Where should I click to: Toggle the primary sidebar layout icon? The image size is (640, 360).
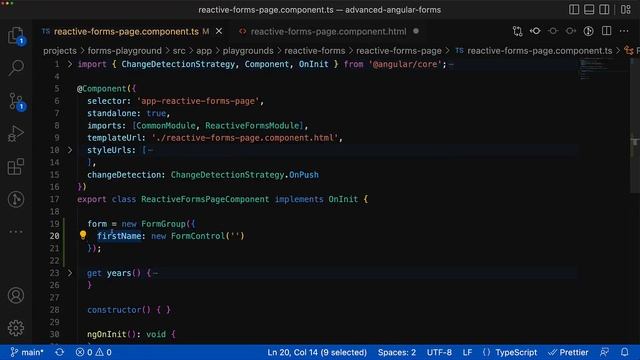(x=574, y=9)
